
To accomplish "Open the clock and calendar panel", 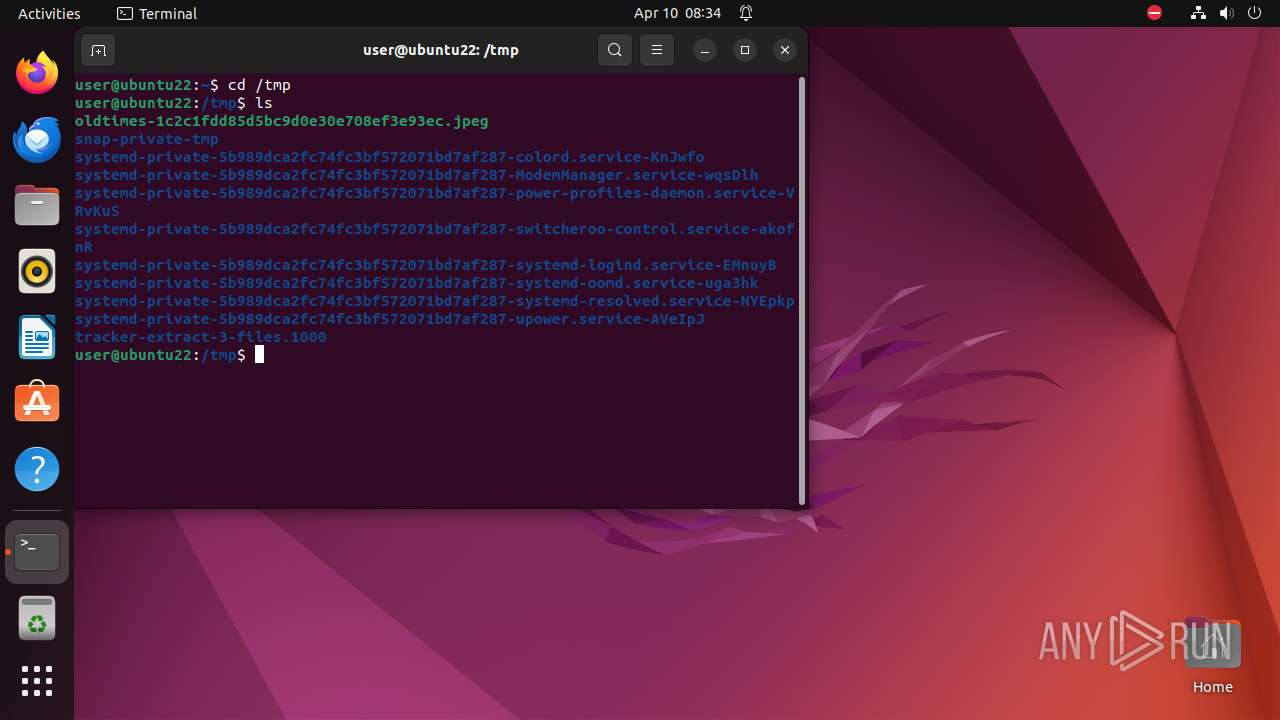I will pyautogui.click(x=677, y=13).
